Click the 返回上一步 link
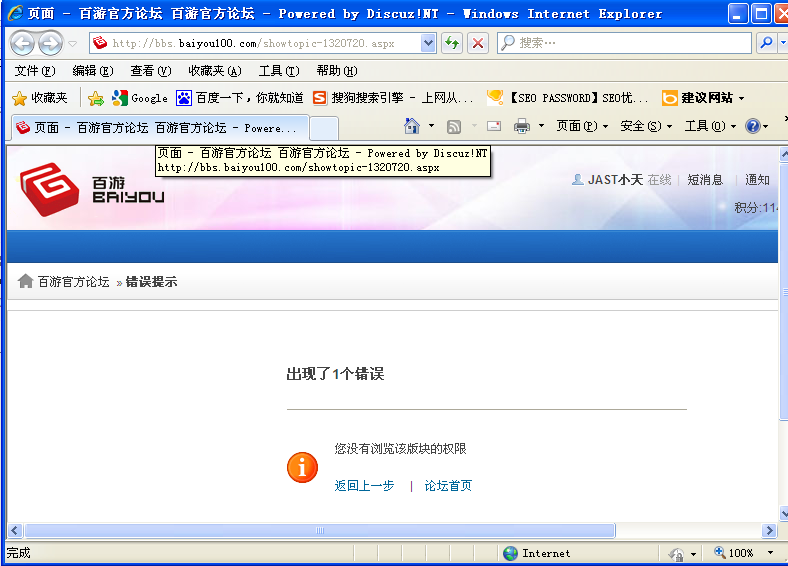 pos(364,486)
